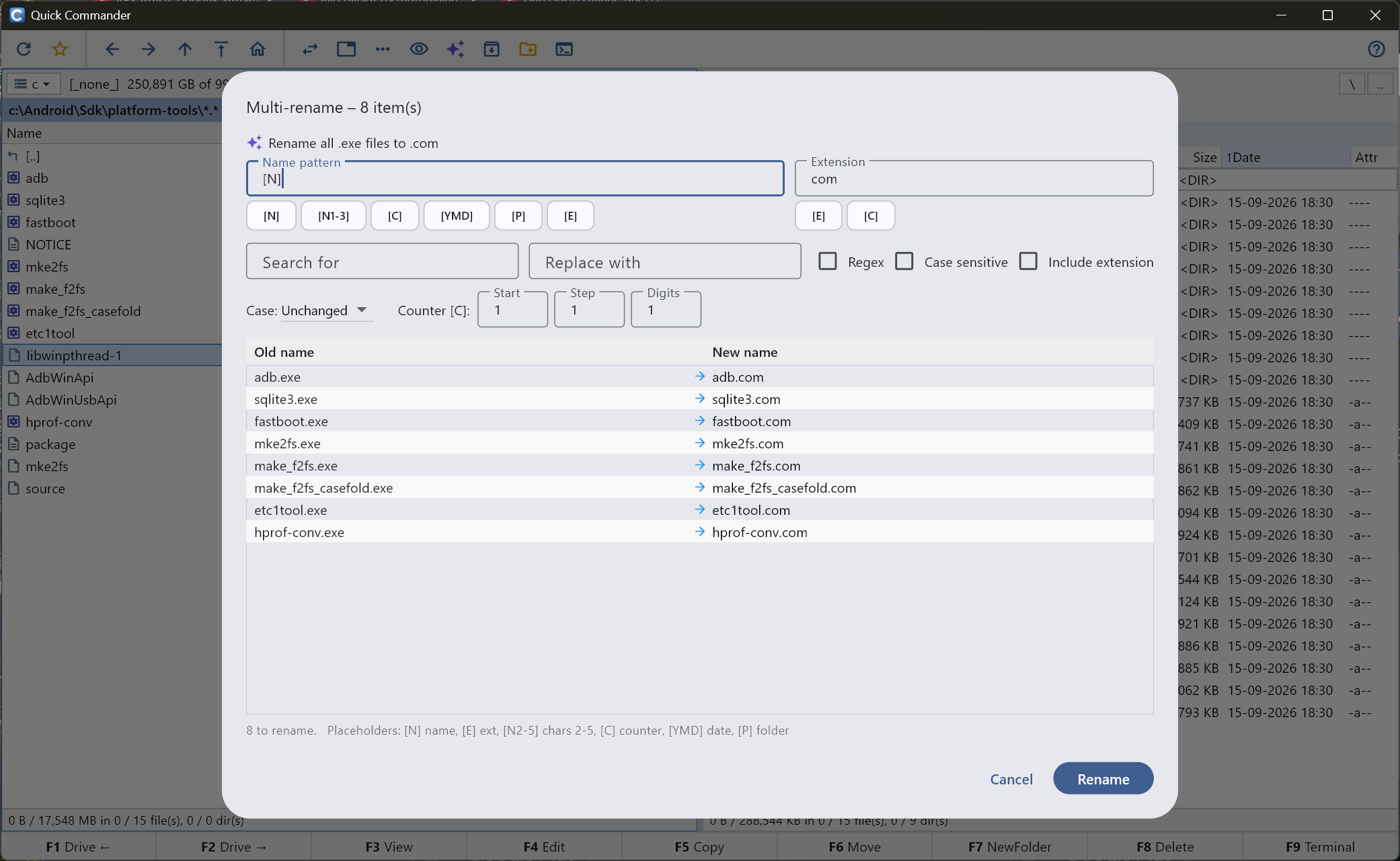Enable the Regex checkbox
Viewport: 1400px width, 861px height.
(x=828, y=261)
